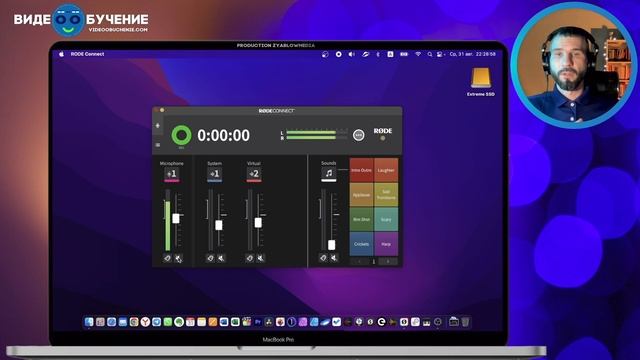The width and height of the screenshot is (640, 360).
Task: Open Microsoft Word from the Dock
Action: pos(224,322)
